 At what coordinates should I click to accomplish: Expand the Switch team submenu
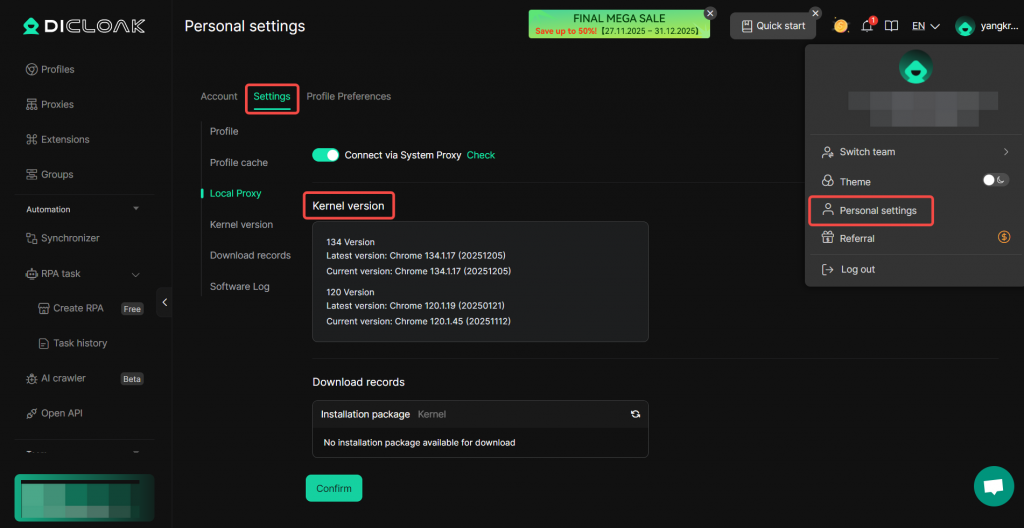1005,152
